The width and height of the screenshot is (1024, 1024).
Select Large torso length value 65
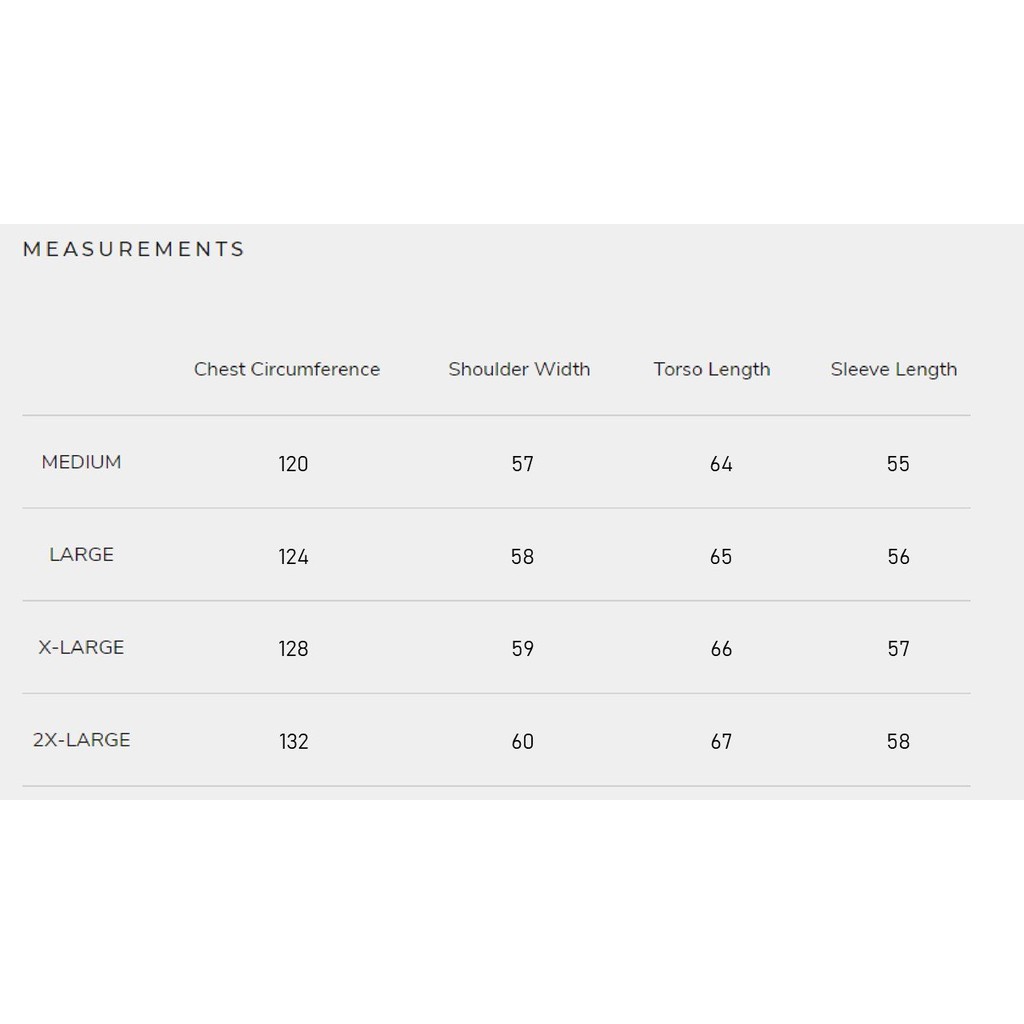[x=721, y=557]
